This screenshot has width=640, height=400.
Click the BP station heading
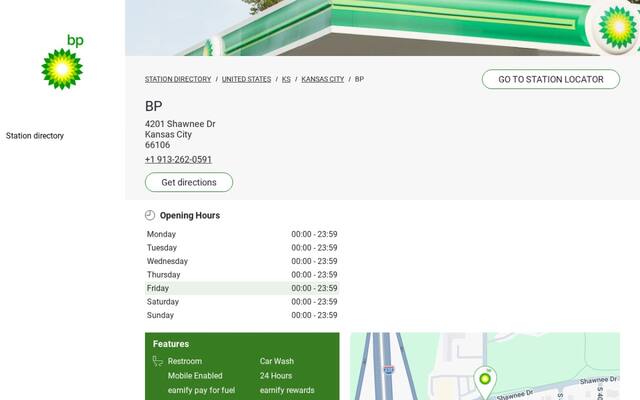pos(154,106)
